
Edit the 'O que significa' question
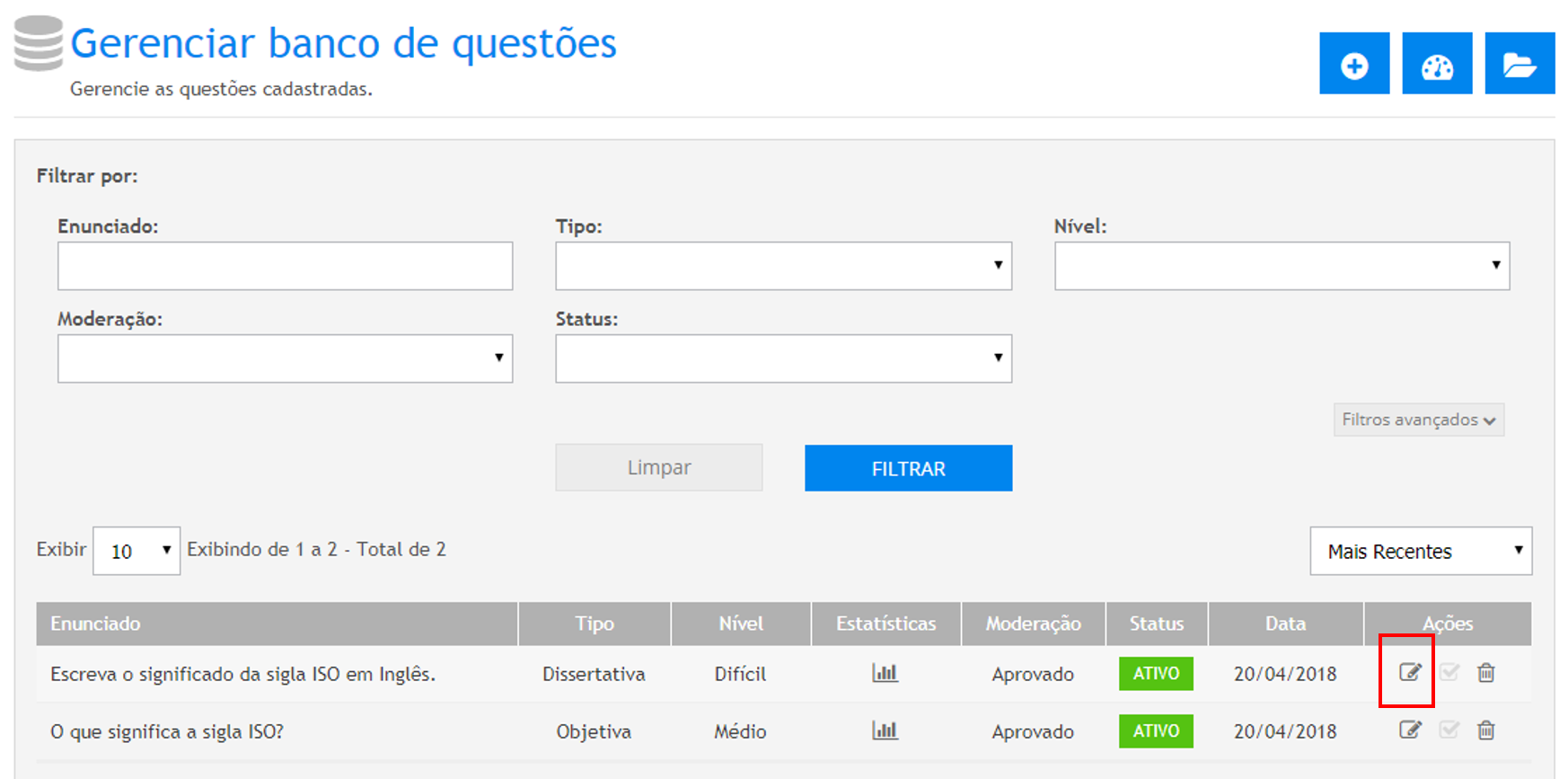click(1410, 730)
